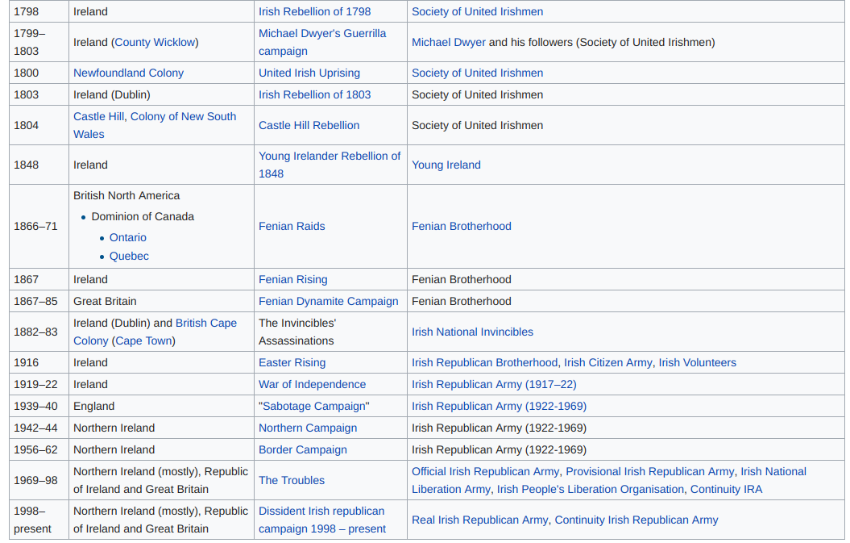This screenshot has height=543, width=850.
Task: Click the Young Ireland link
Action: pyautogui.click(x=446, y=165)
